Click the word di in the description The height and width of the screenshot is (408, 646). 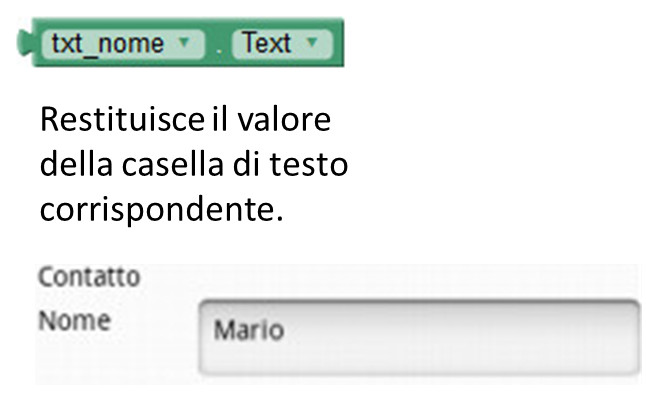click(249, 164)
